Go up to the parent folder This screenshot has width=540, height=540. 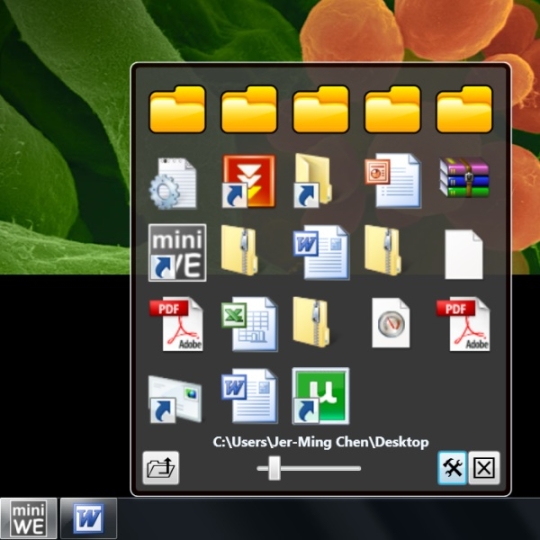tap(161, 468)
